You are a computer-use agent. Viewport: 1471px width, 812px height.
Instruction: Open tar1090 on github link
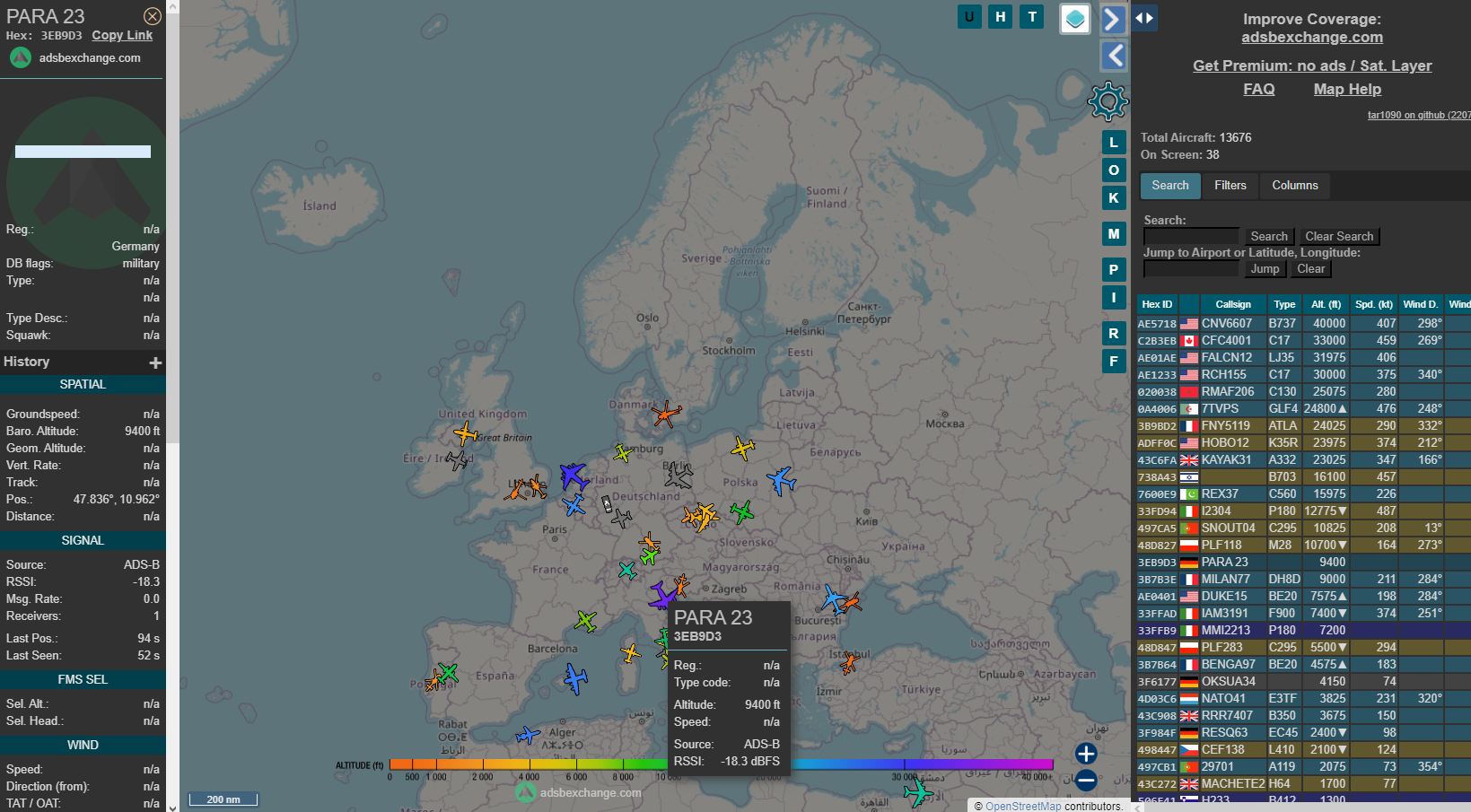[x=1419, y=115]
